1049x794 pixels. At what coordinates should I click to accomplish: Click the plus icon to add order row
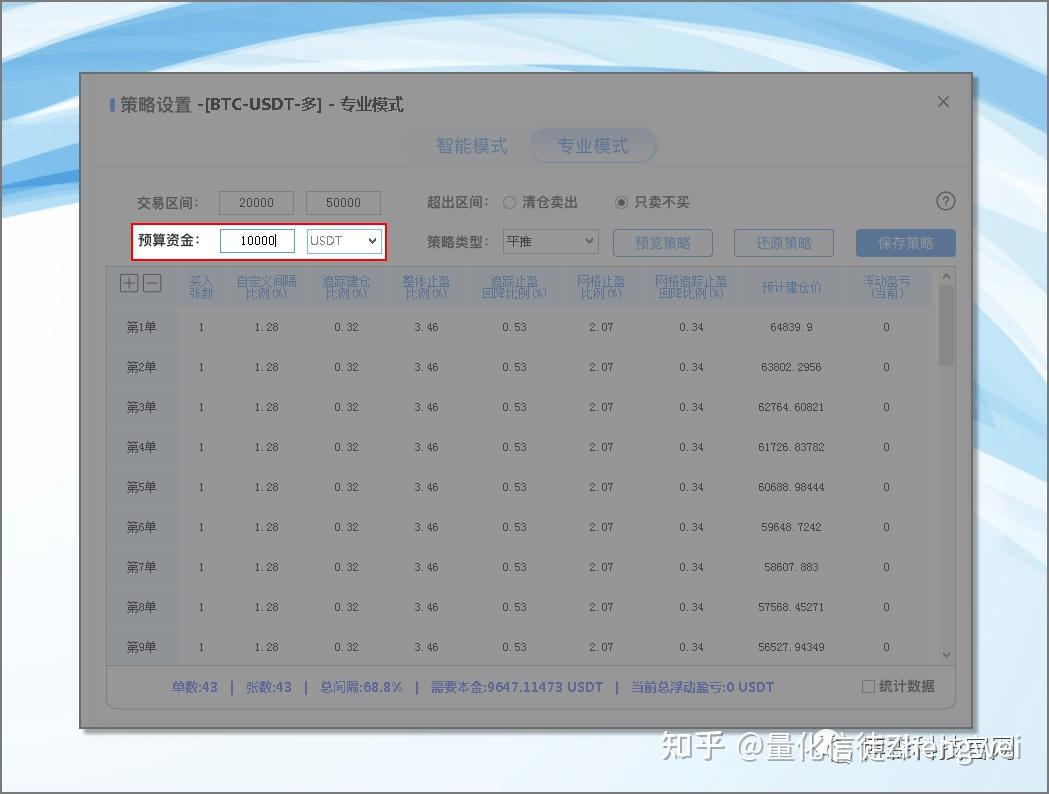point(129,283)
